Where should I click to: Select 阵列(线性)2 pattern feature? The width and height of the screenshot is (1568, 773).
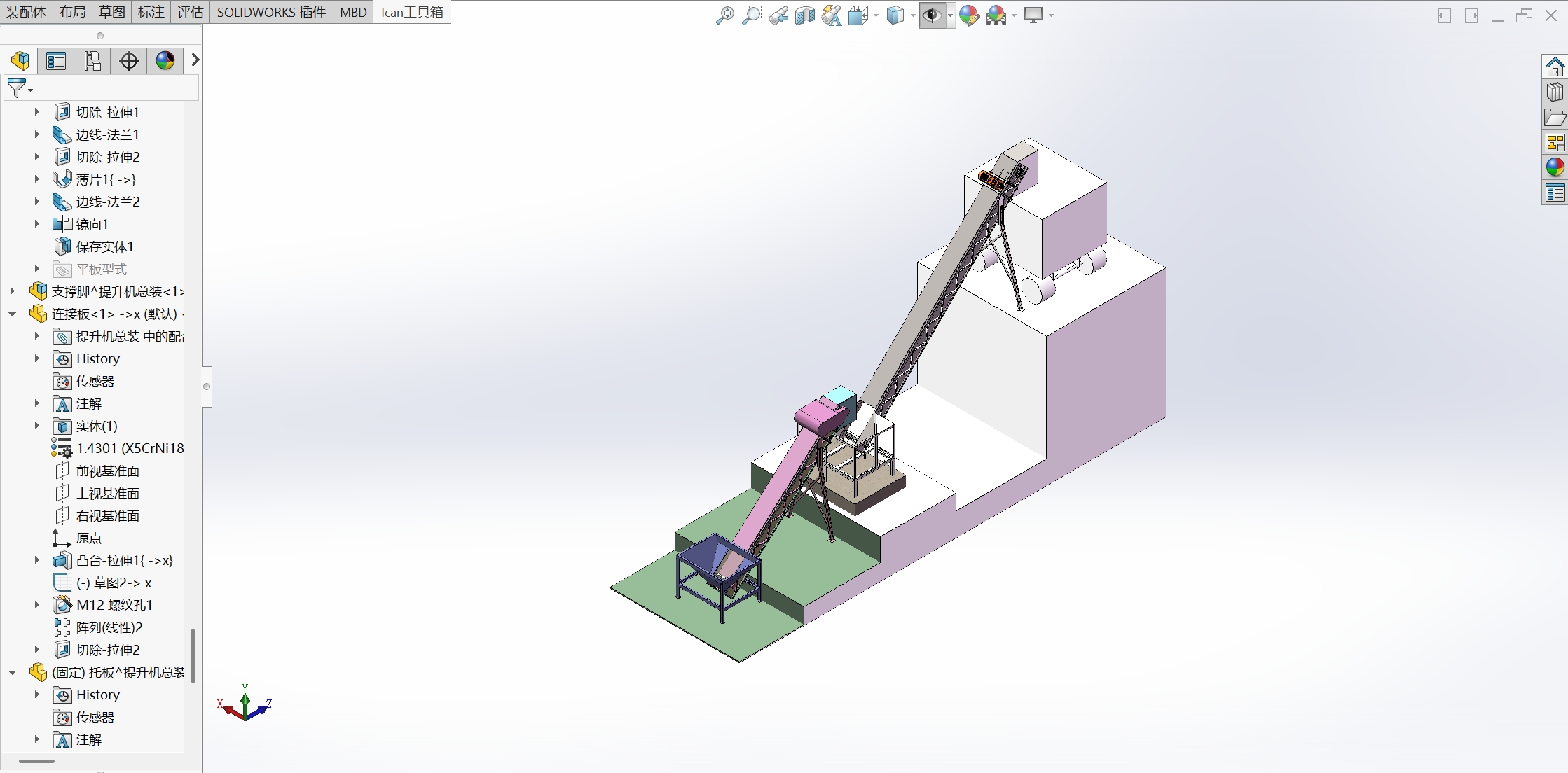(109, 627)
